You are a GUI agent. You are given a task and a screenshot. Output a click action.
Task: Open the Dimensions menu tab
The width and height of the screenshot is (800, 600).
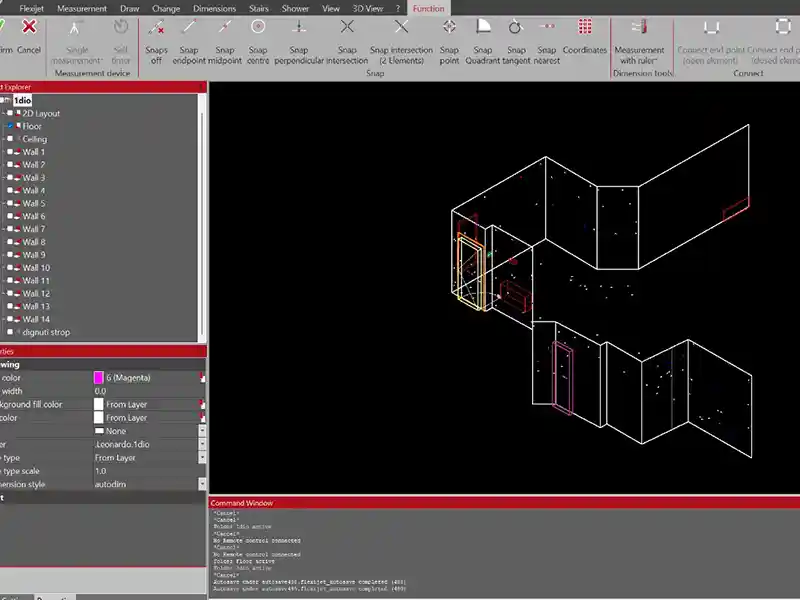tap(214, 8)
